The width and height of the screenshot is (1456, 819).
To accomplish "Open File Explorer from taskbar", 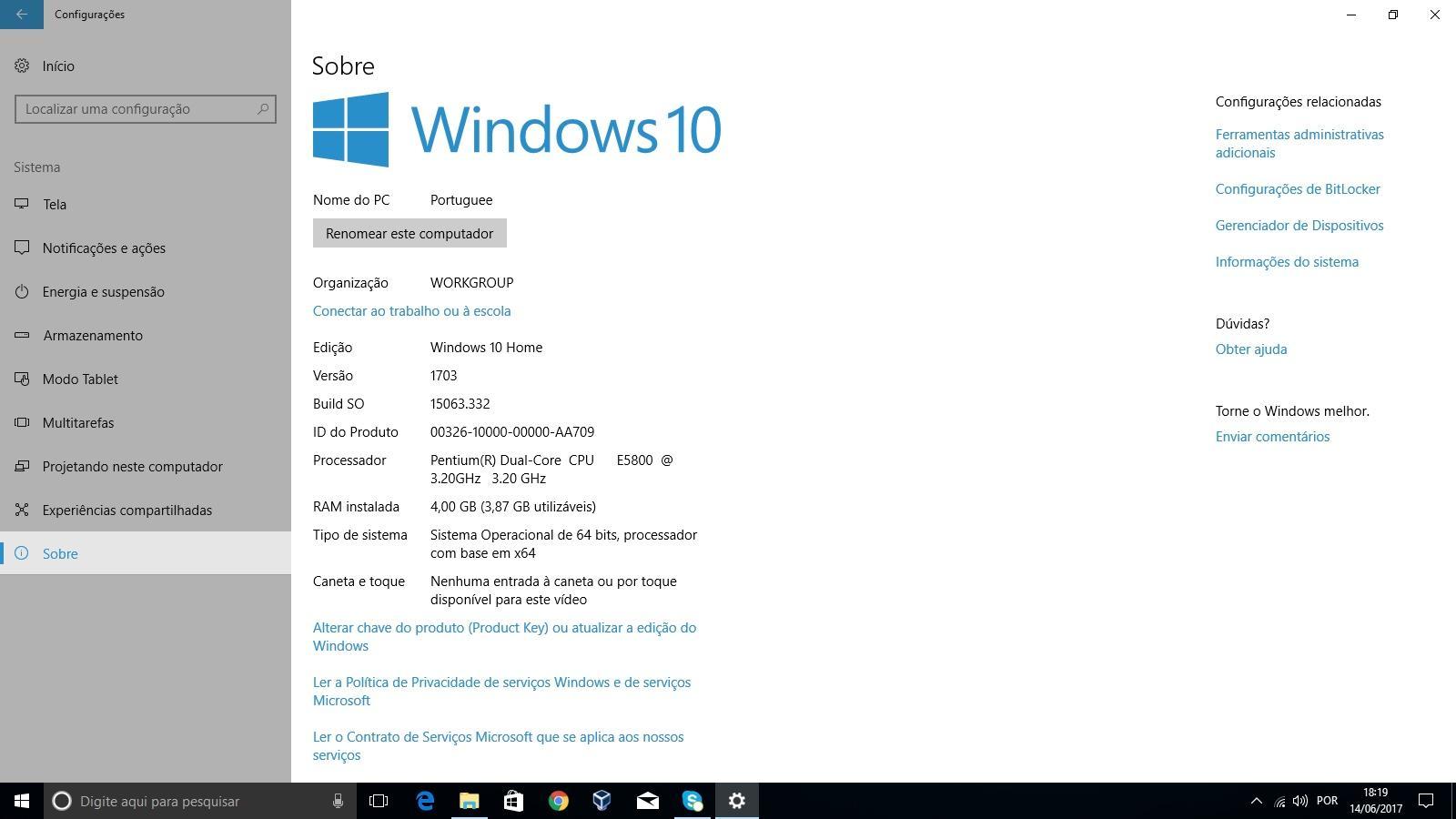I will [x=469, y=801].
